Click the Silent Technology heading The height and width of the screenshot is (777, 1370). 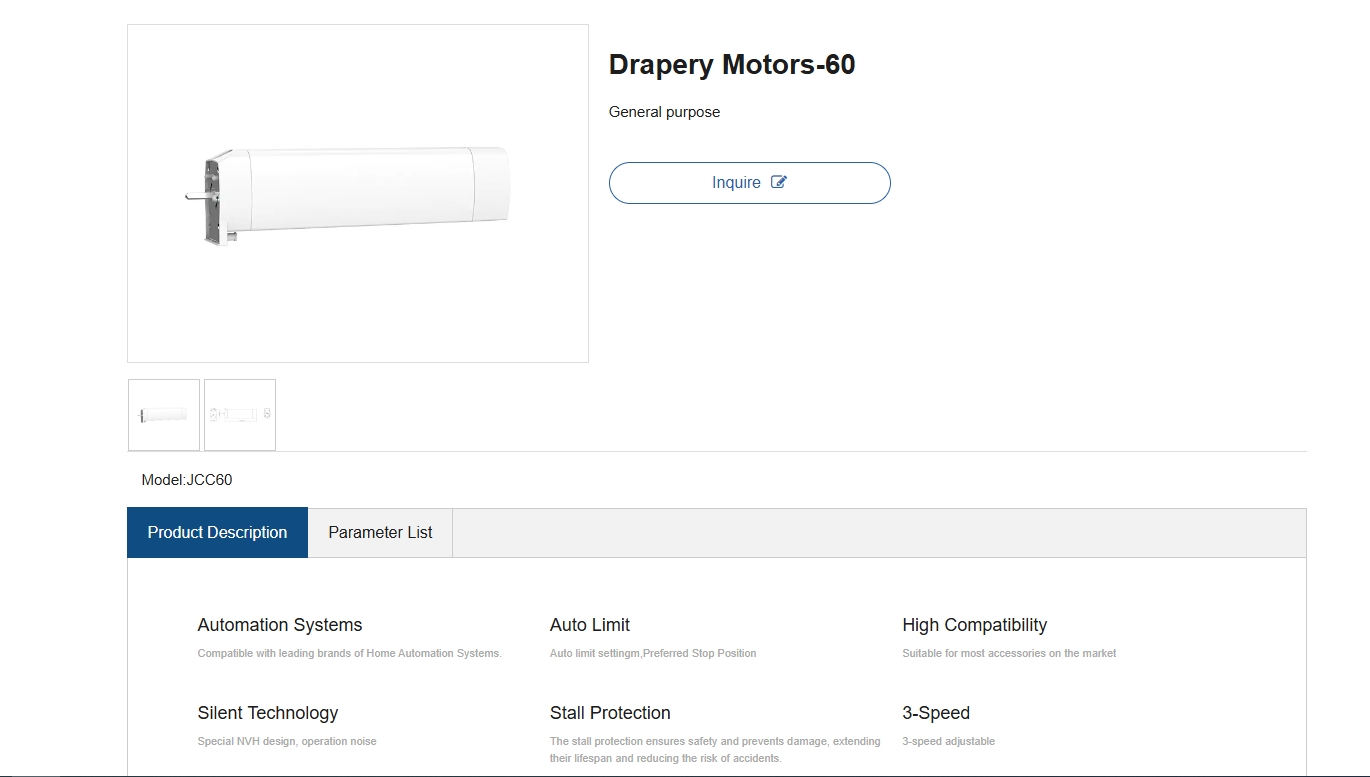pyautogui.click(x=268, y=713)
